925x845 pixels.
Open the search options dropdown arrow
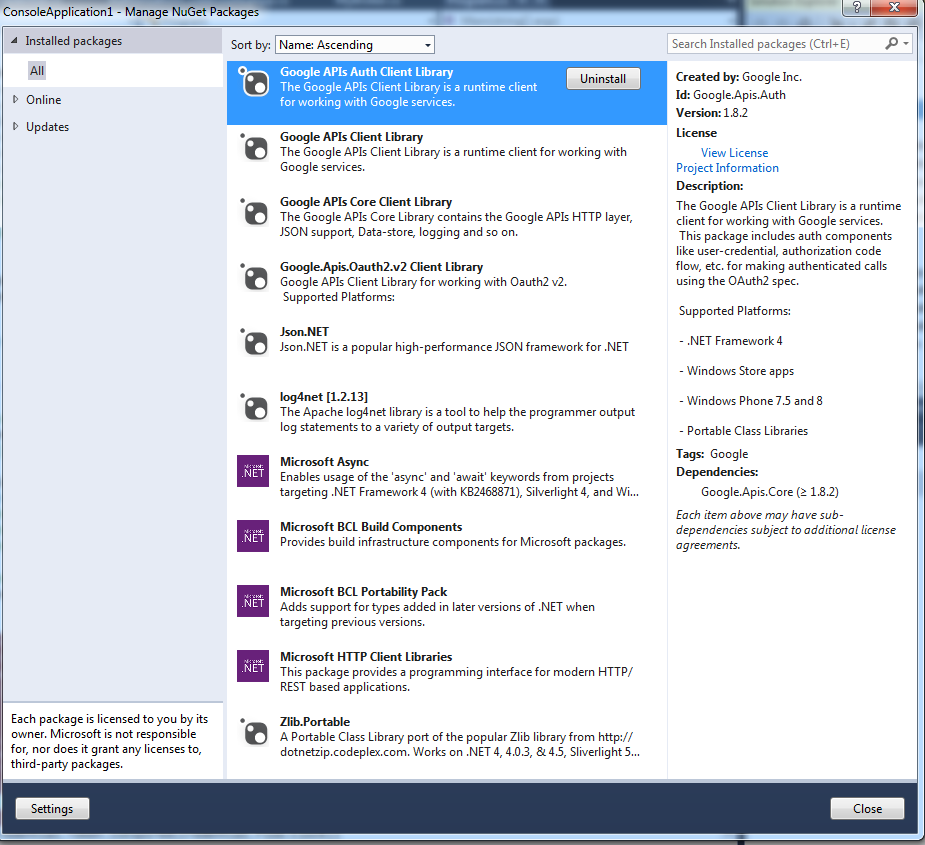tap(906, 44)
